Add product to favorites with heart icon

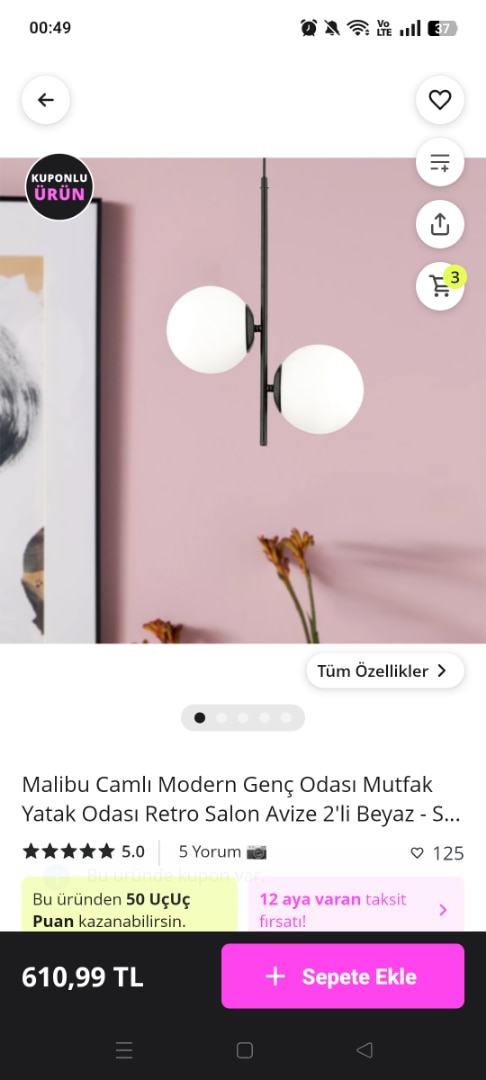tap(440, 100)
